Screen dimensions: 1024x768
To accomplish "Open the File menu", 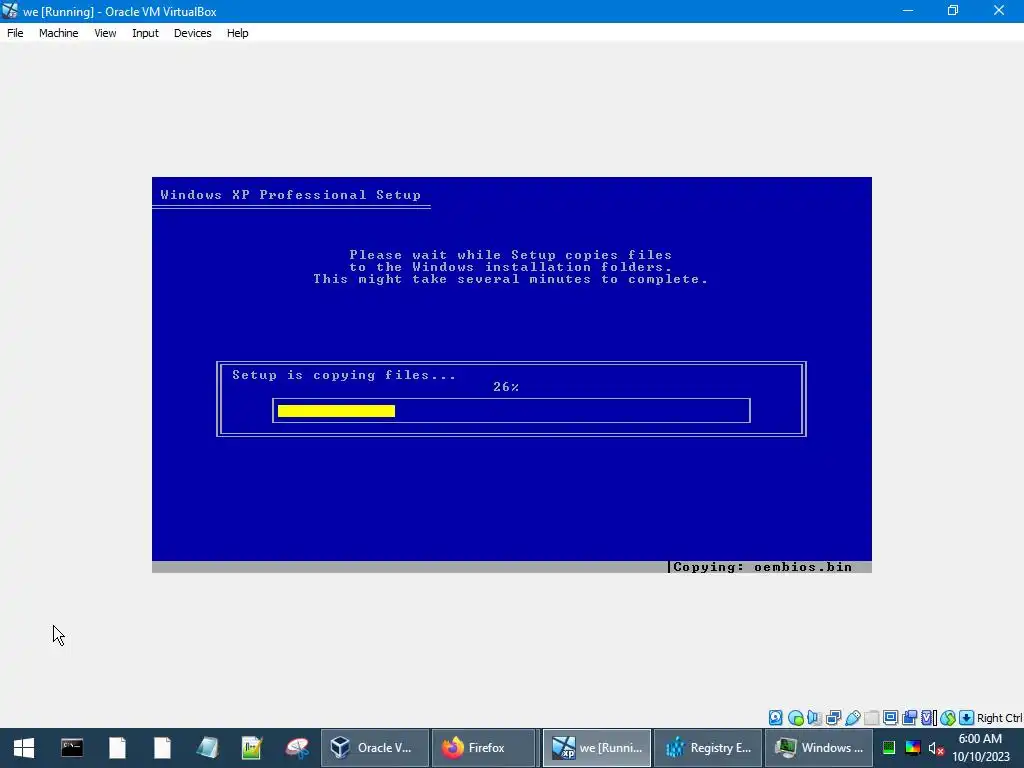I will (15, 33).
